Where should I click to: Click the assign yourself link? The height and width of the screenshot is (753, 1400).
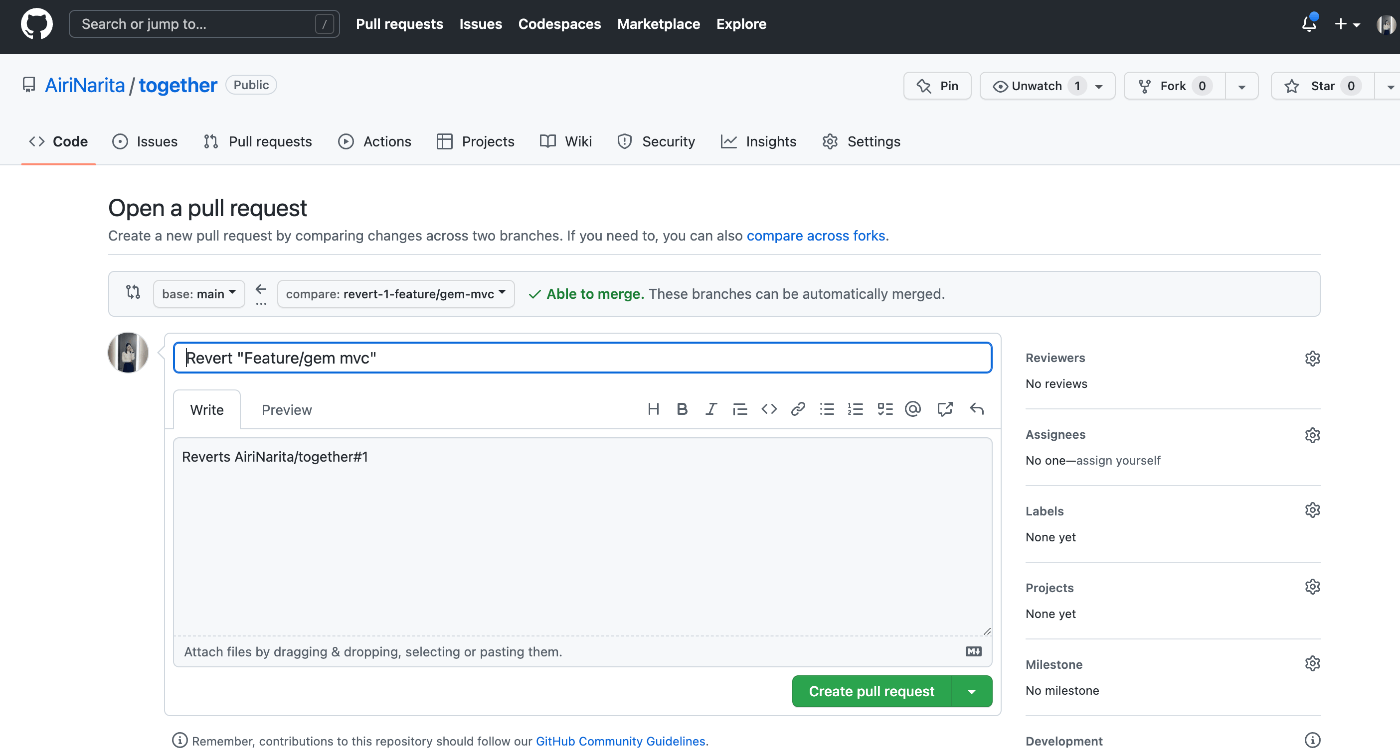1119,461
